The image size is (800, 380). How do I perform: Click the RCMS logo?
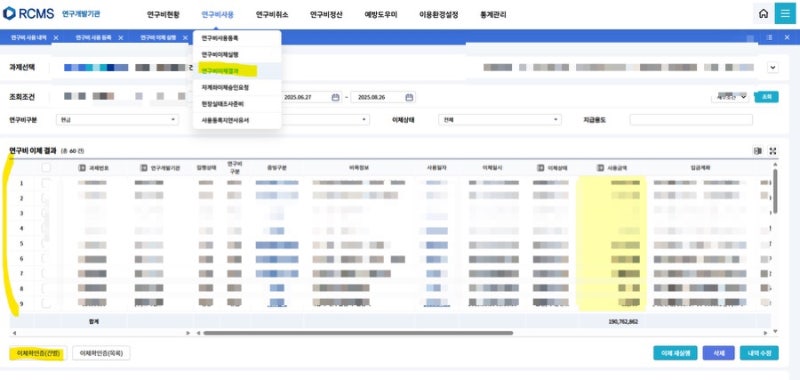pyautogui.click(x=29, y=14)
